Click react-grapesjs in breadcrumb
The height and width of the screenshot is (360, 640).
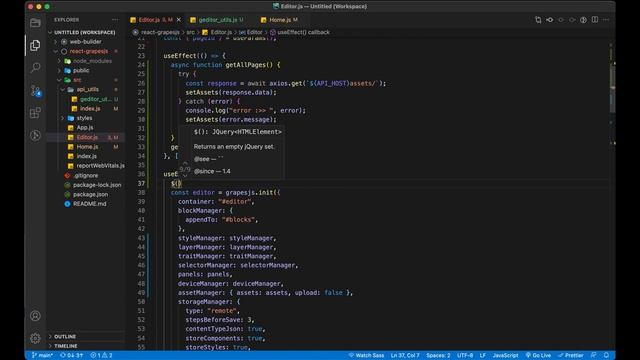(x=160, y=32)
